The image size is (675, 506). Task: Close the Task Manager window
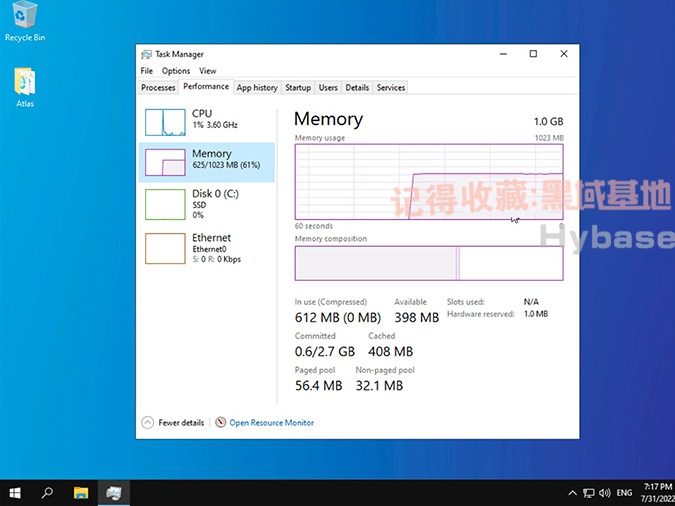(x=564, y=54)
